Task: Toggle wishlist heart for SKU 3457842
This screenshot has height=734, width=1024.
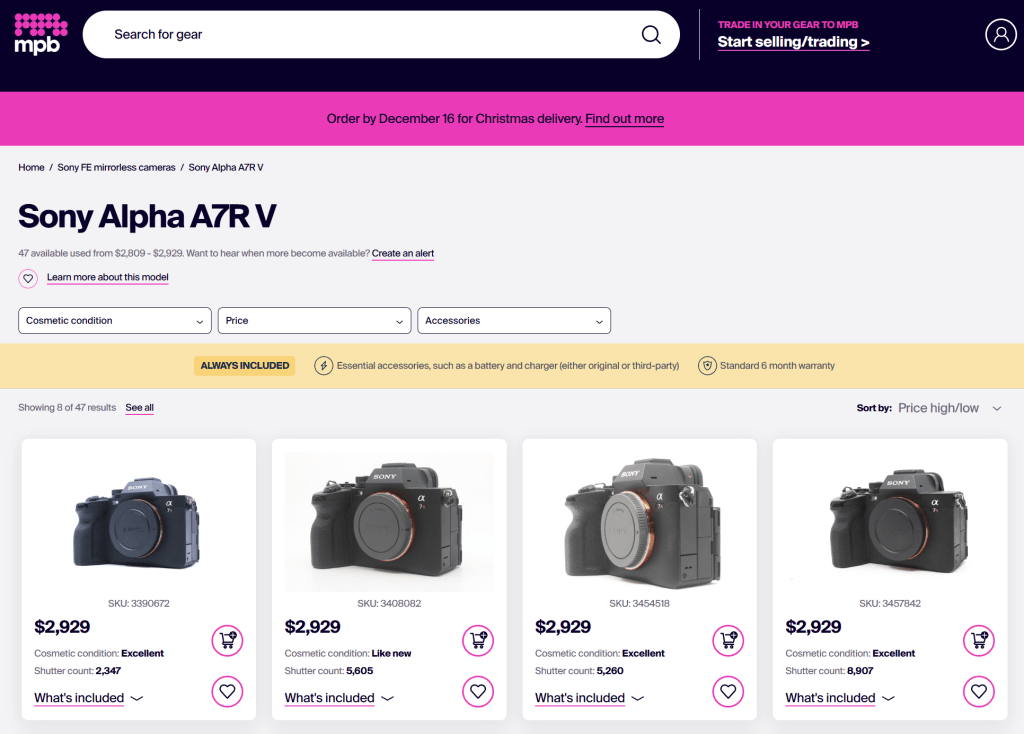Action: coord(979,691)
